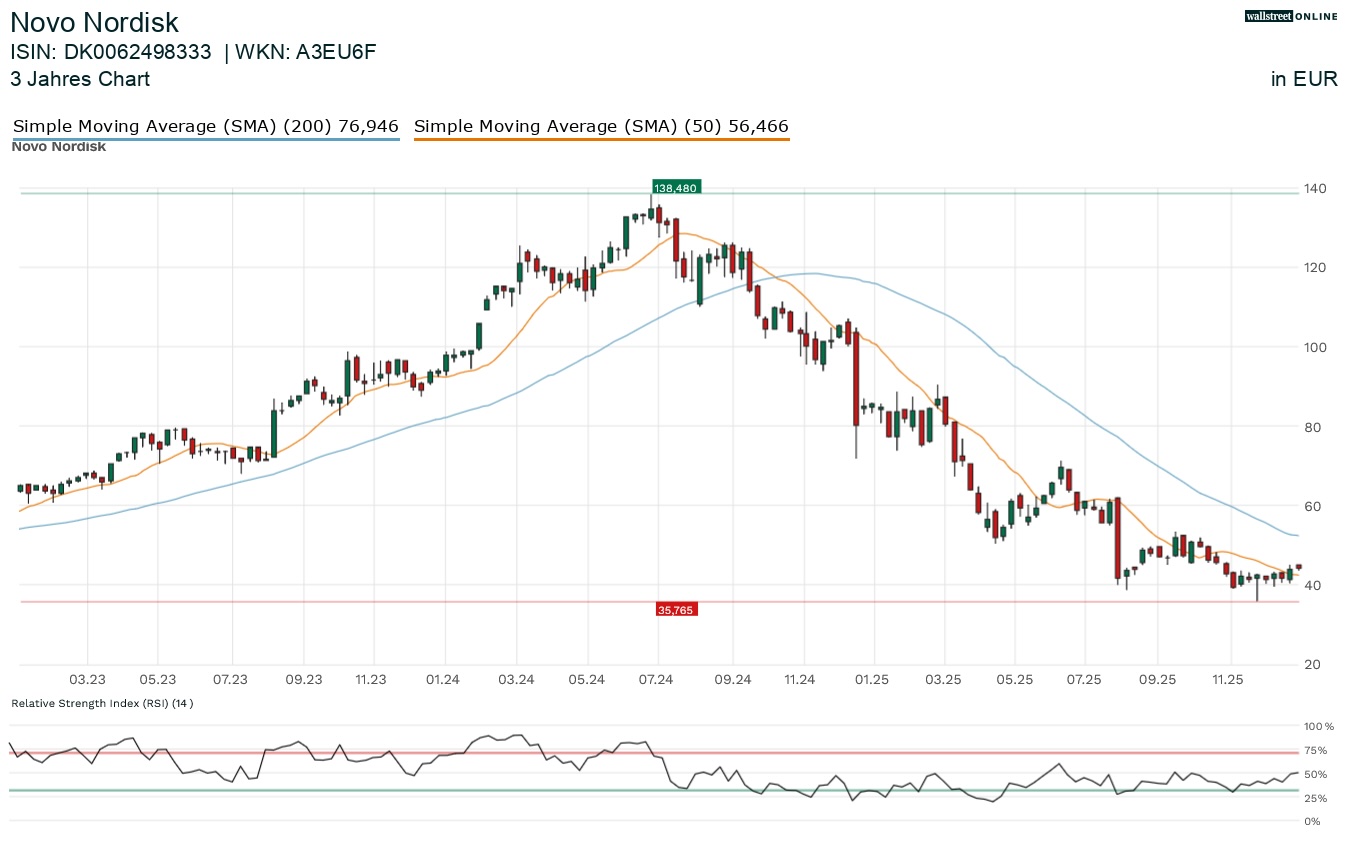Click the wallstreet ONLINE logo

click(1291, 16)
